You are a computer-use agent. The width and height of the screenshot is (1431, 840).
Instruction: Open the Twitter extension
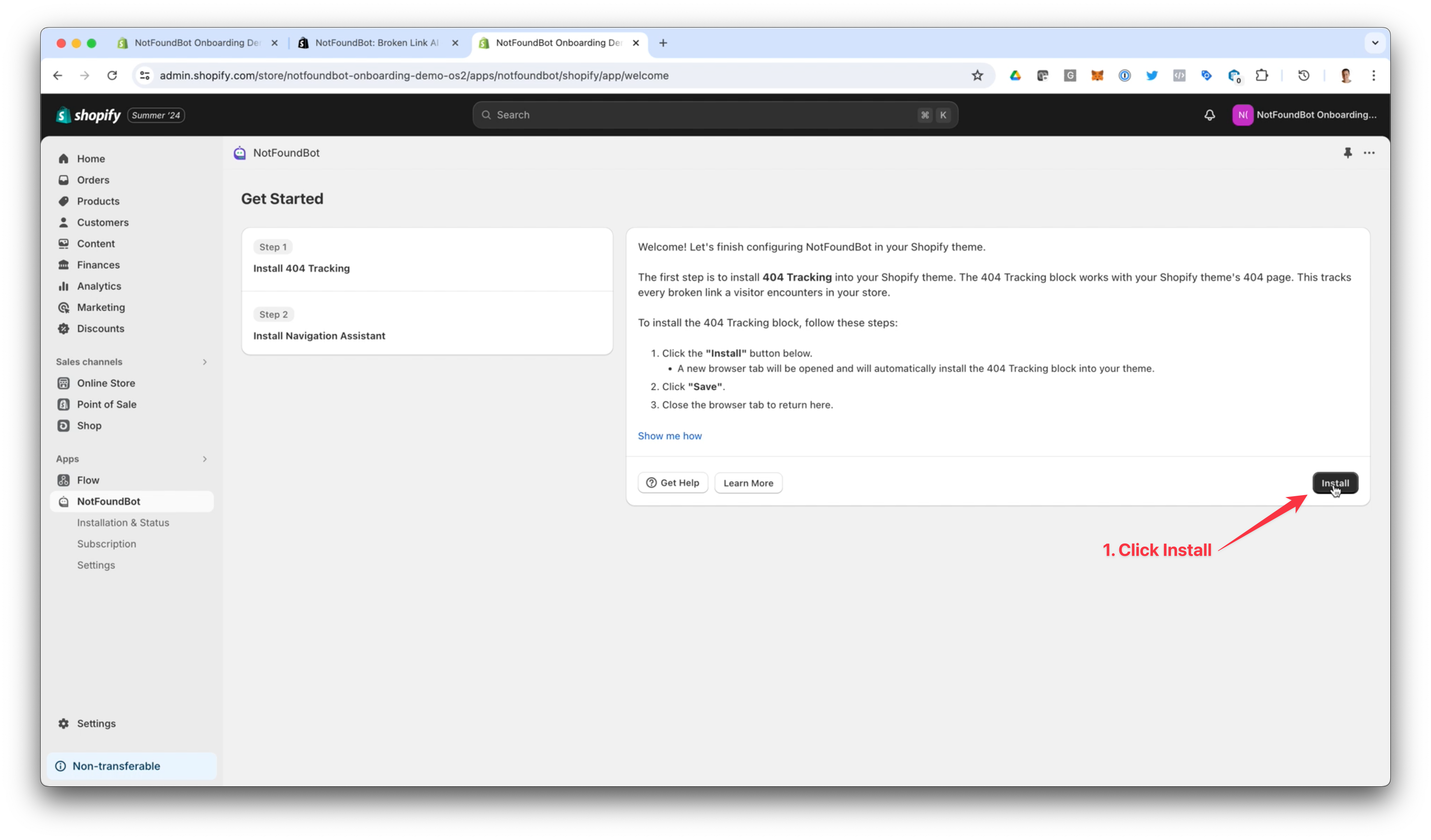coord(1152,75)
